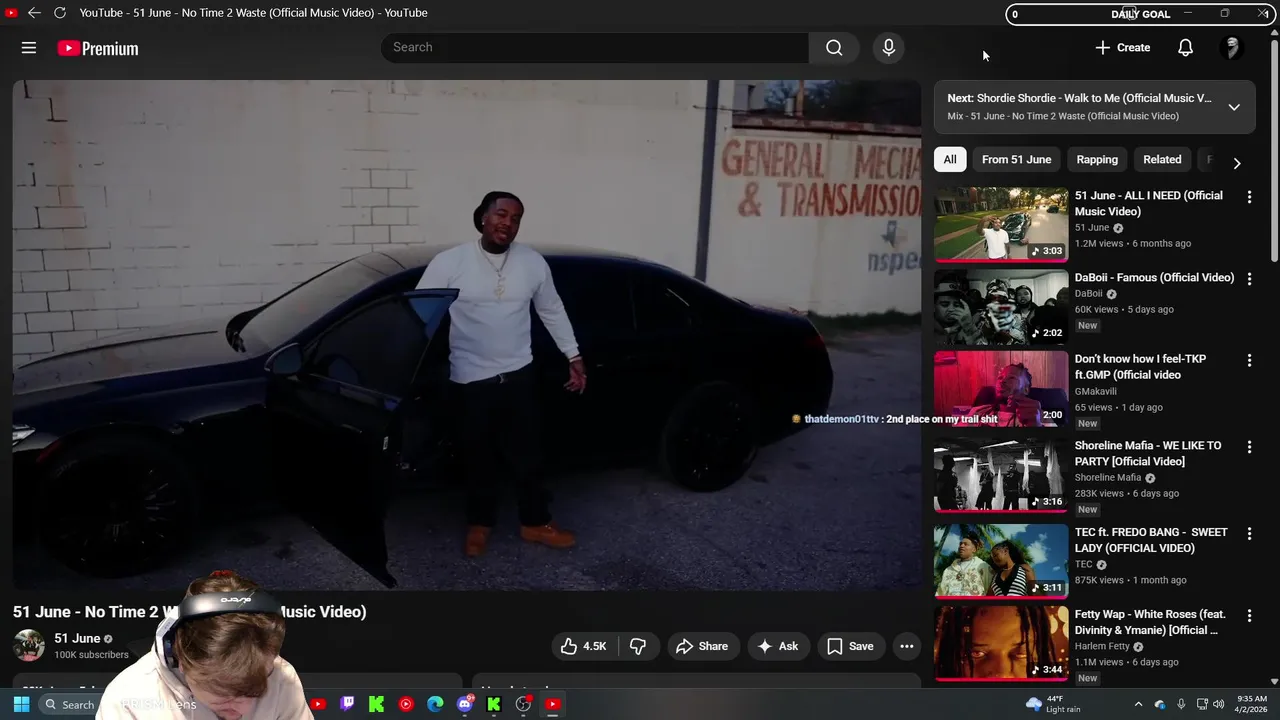Click the video player area
Image resolution: width=1280 pixels, height=720 pixels.
(466, 335)
